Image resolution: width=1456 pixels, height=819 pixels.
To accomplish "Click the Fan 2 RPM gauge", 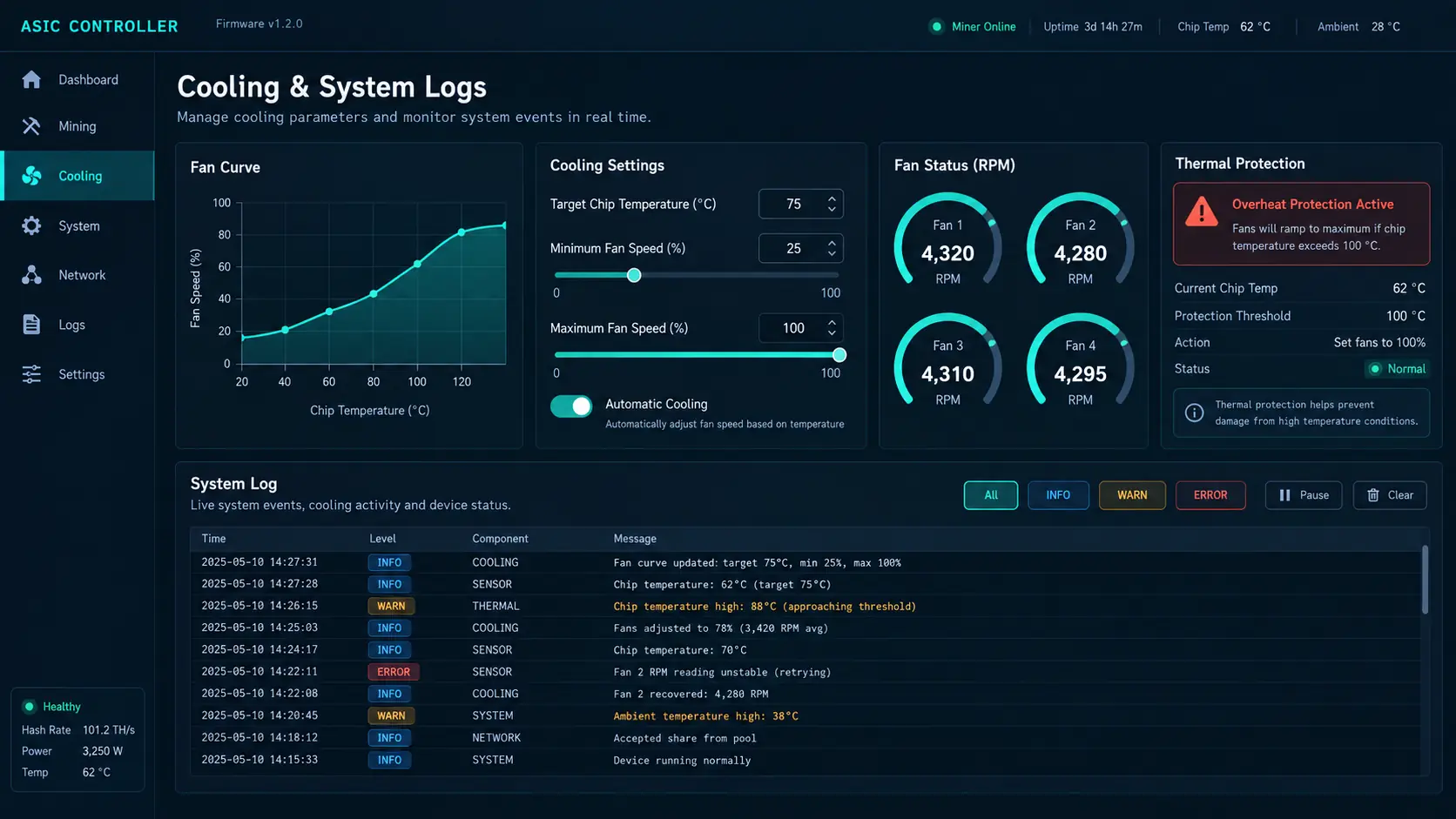I will pyautogui.click(x=1080, y=239).
